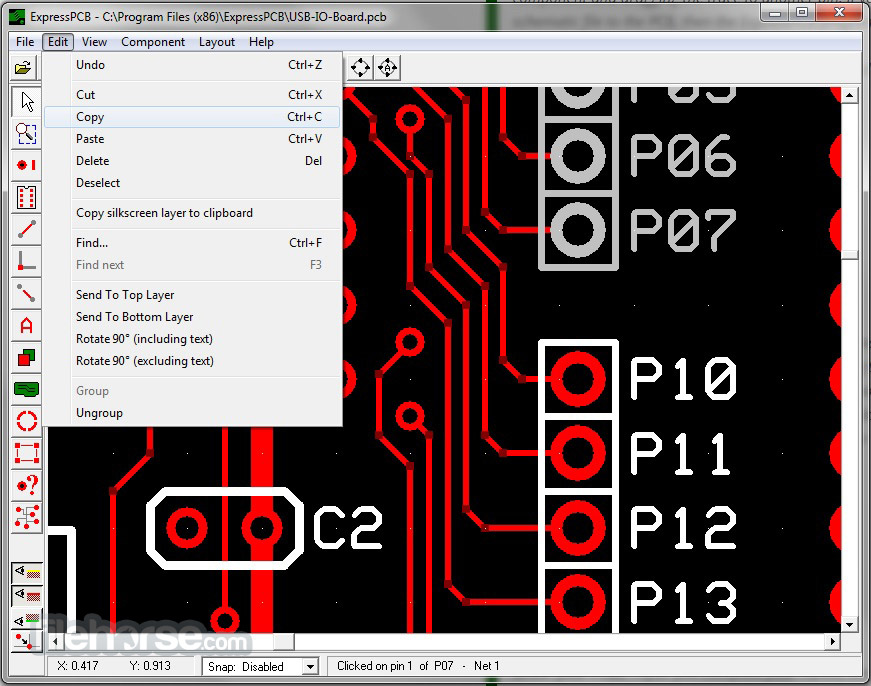Open the Layout menu
Screen dimensions: 871x686
217,42
